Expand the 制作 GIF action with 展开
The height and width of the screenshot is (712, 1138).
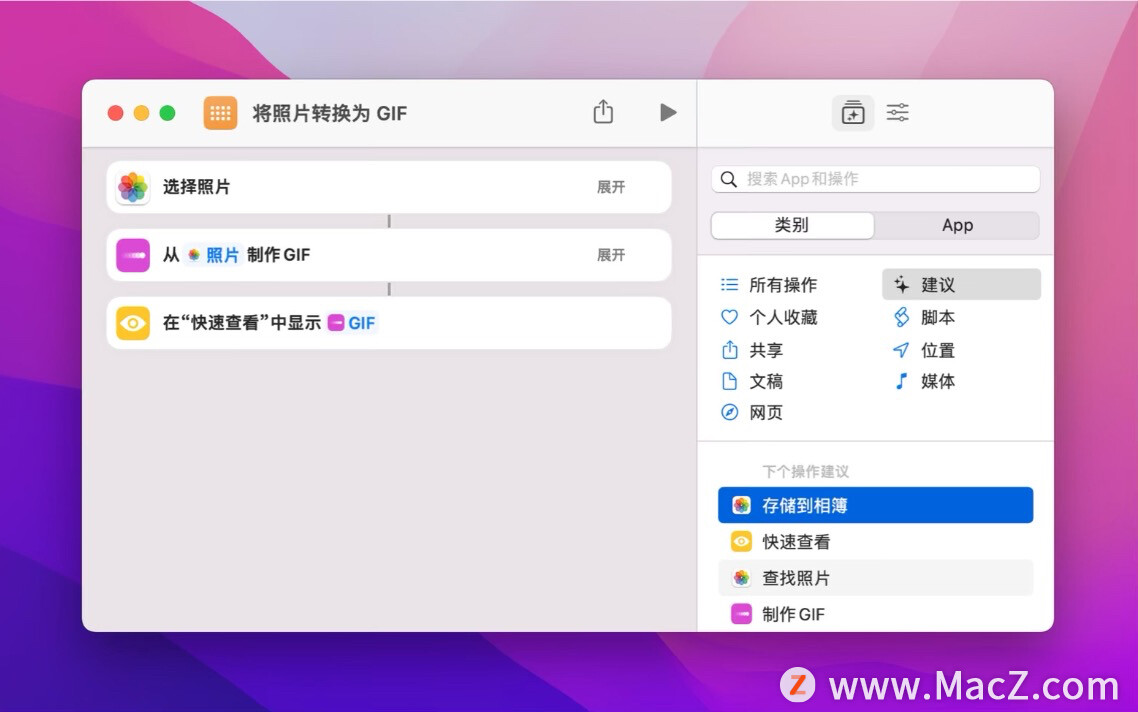pos(611,255)
